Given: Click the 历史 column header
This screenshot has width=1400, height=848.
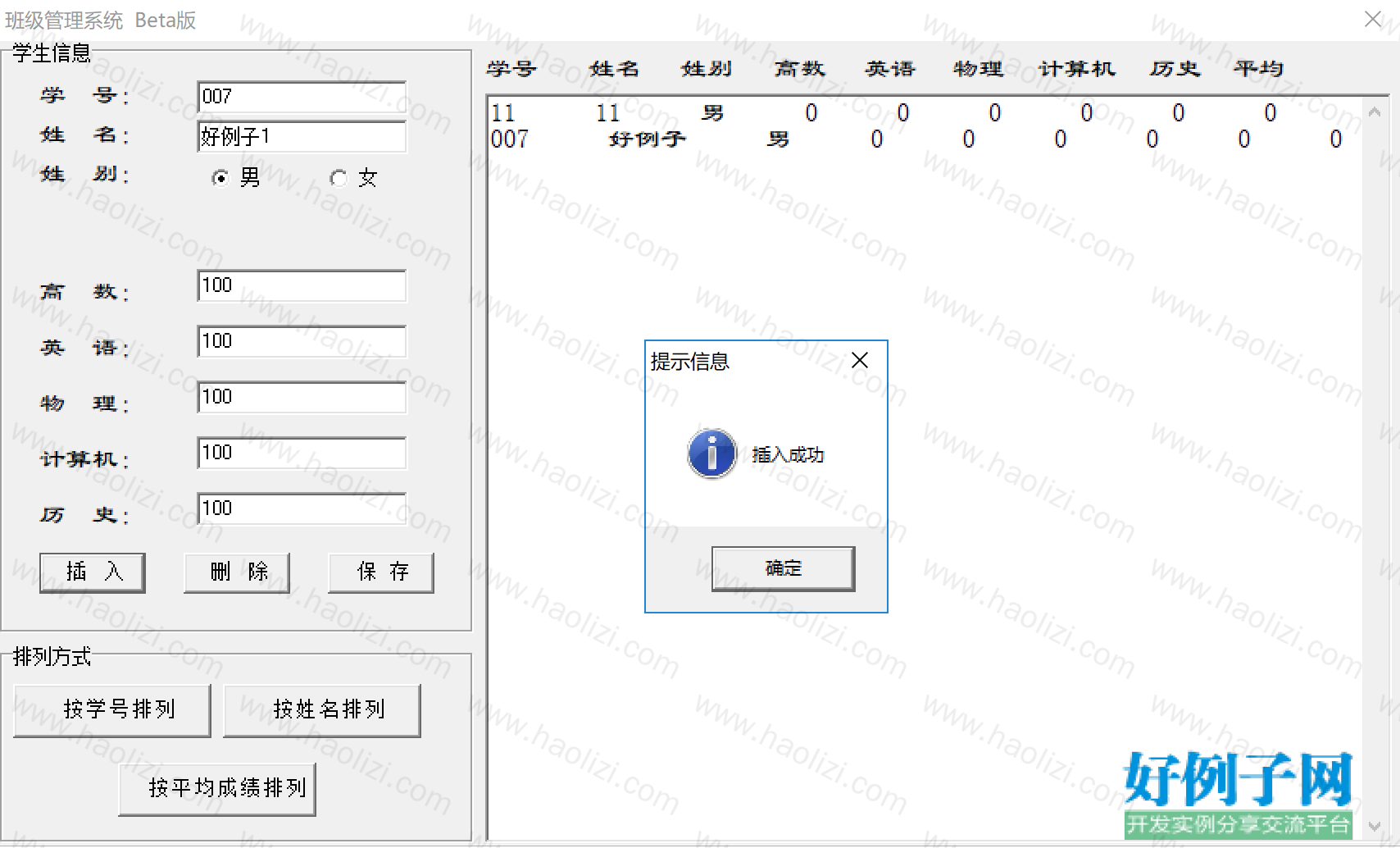Looking at the screenshot, I should (x=1175, y=69).
